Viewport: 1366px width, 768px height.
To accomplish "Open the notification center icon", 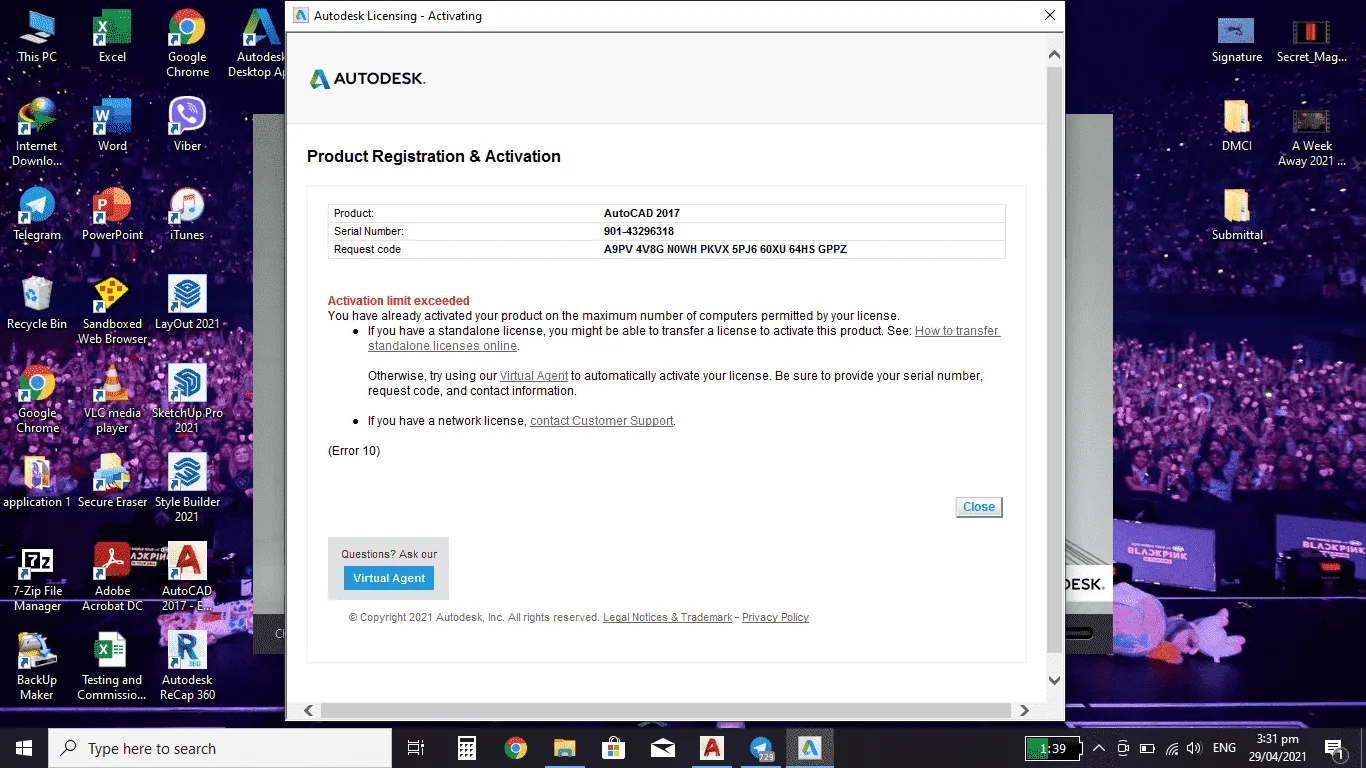I will click(x=1333, y=748).
